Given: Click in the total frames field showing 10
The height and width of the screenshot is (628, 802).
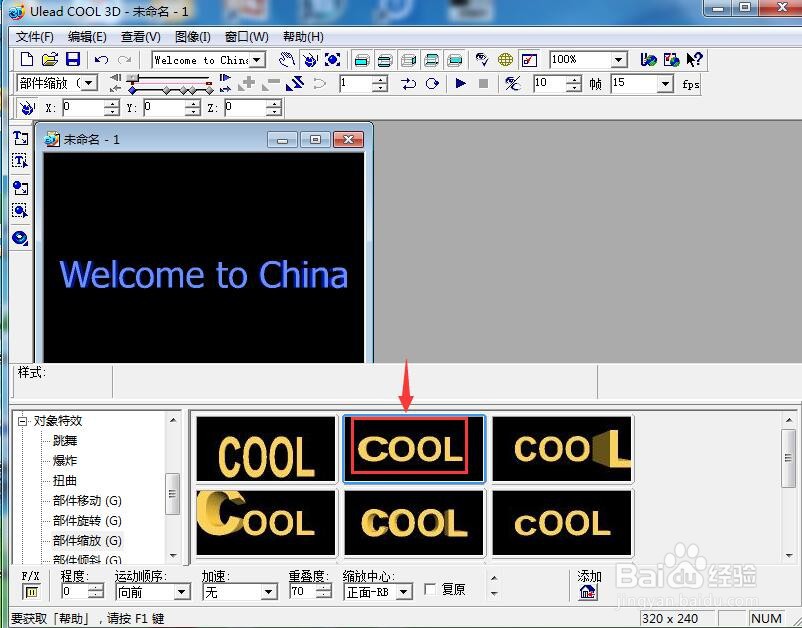Looking at the screenshot, I should [549, 83].
